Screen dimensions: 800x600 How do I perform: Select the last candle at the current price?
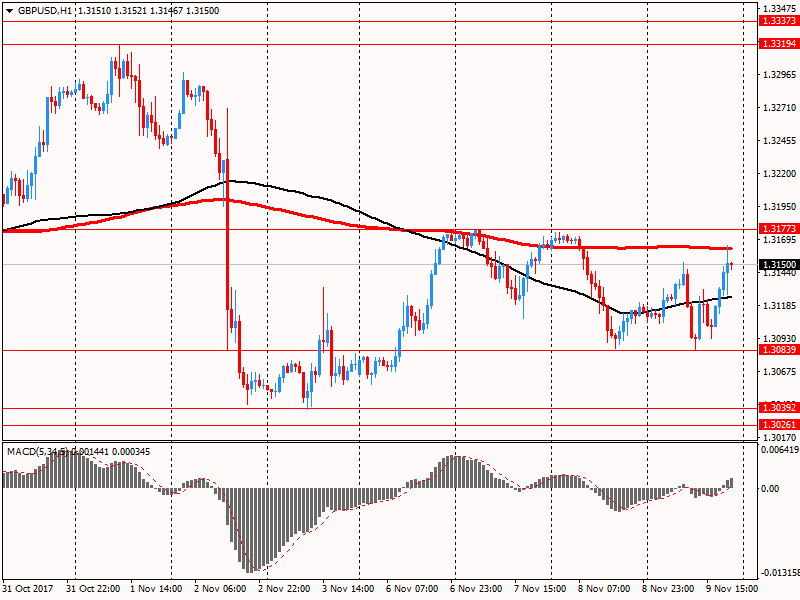[732, 265]
